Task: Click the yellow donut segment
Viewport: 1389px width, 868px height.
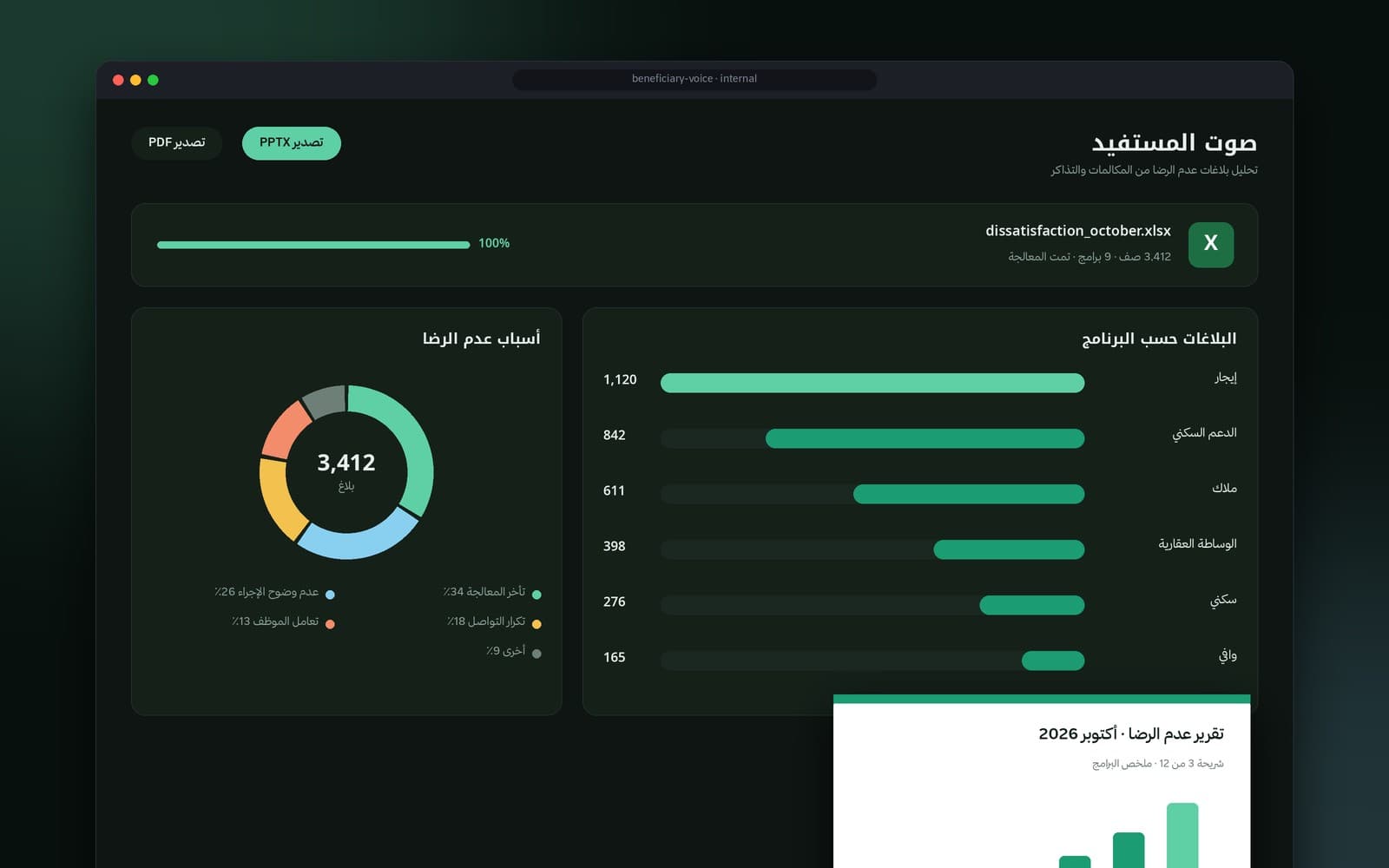Action: click(278, 501)
